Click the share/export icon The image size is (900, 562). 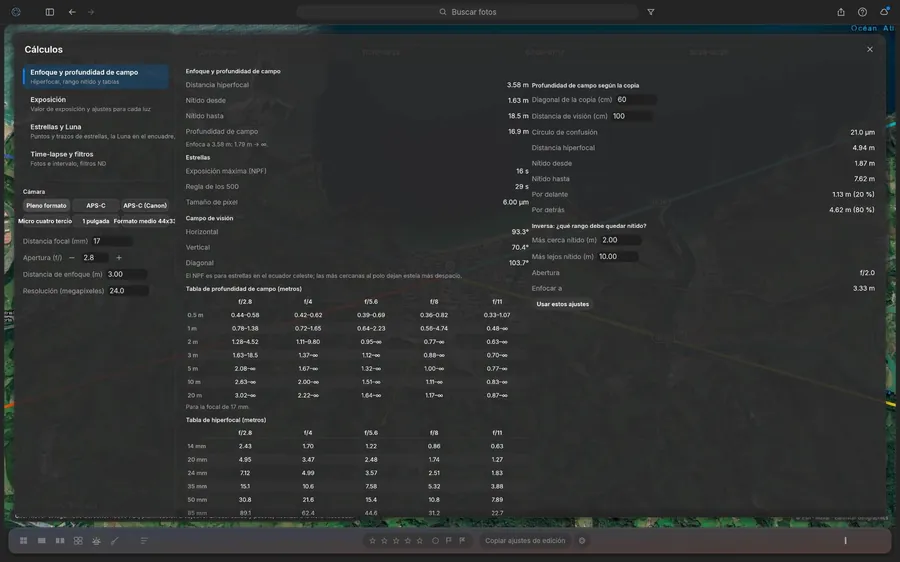[x=841, y=12]
